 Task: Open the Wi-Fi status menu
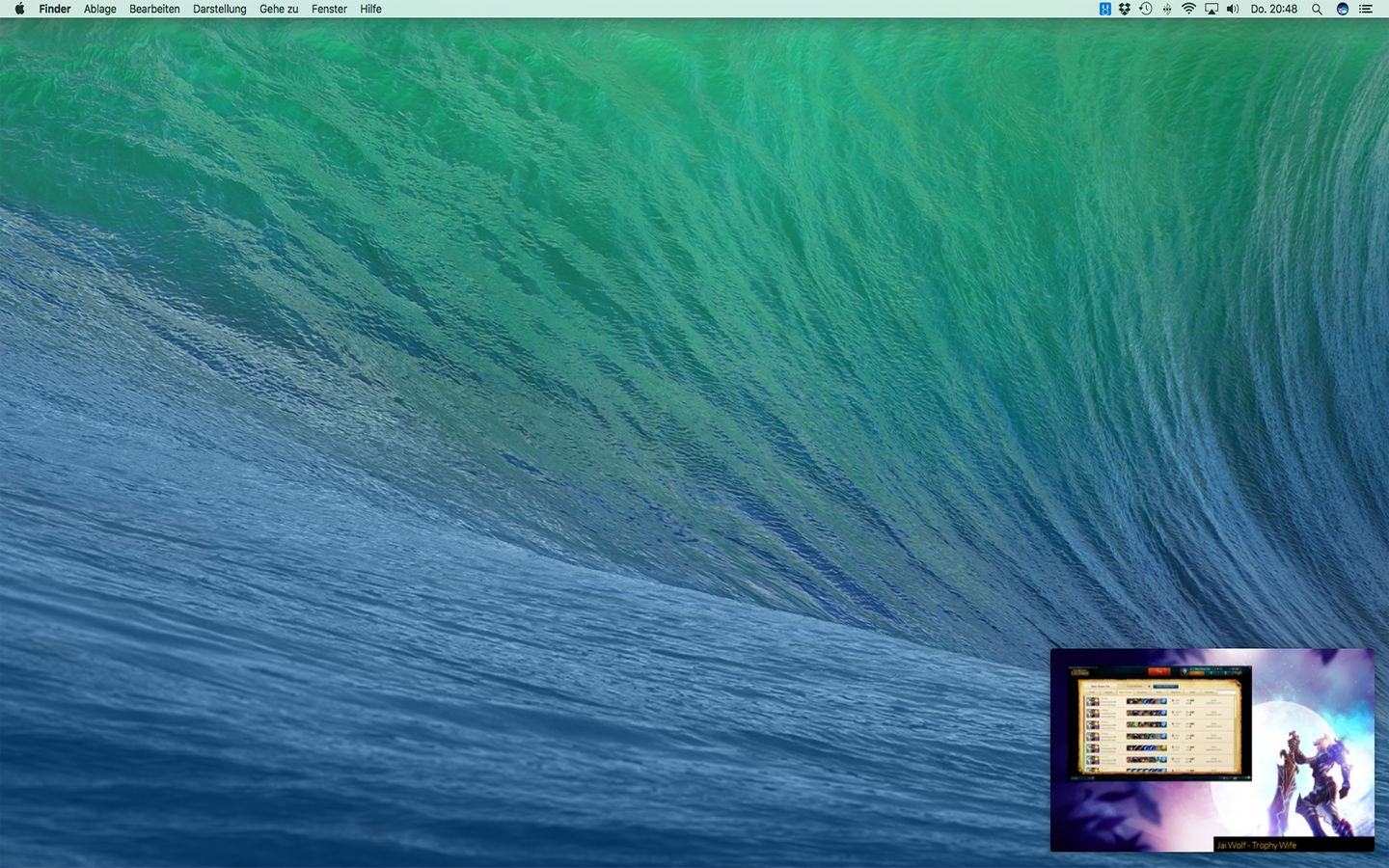point(1188,9)
